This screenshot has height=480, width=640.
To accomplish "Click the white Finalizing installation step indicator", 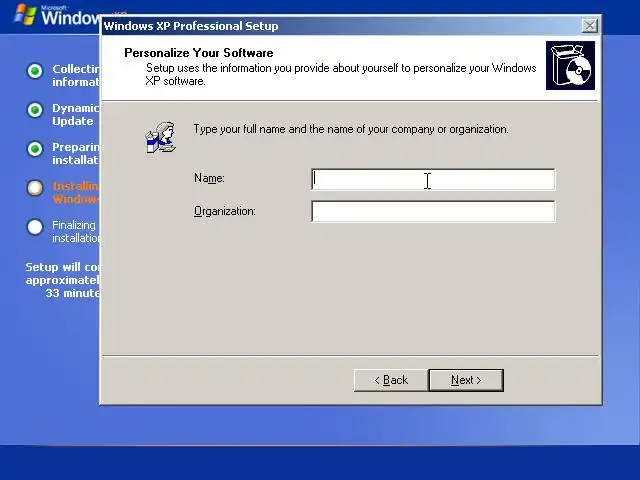I will tap(35, 227).
